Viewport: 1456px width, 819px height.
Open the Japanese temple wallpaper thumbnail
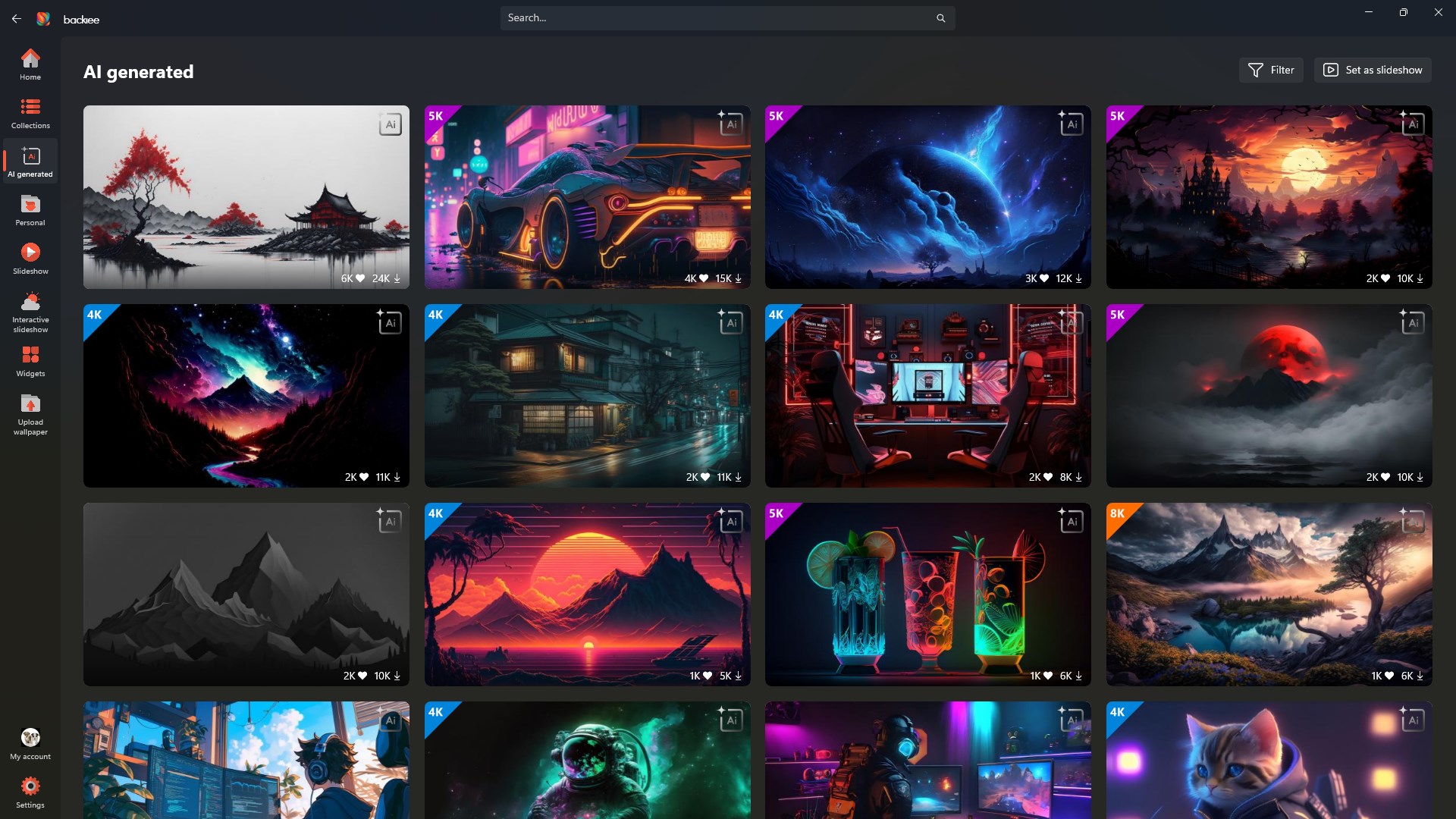(x=246, y=197)
